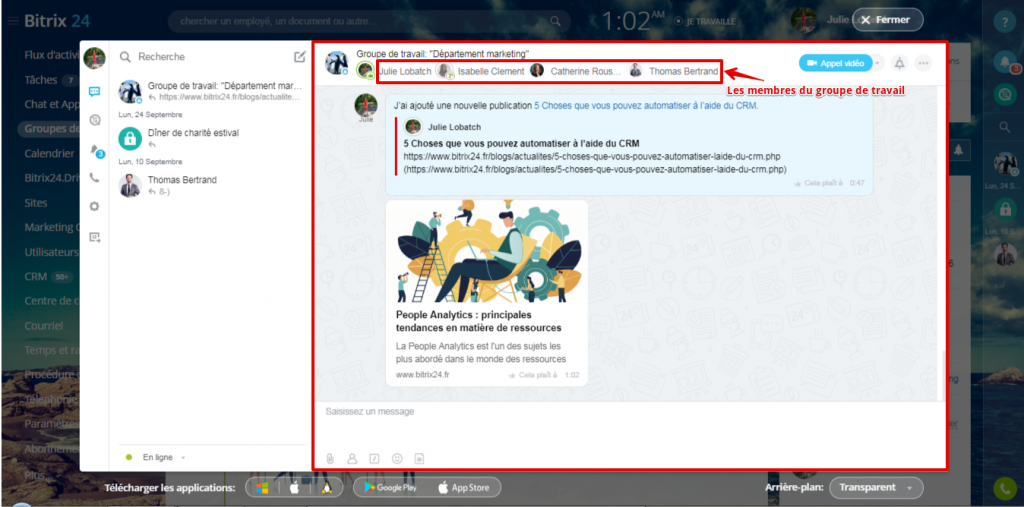1024x507 pixels.
Task: Open Tâches in the Bitrix24 left menu
Action: click(42, 80)
